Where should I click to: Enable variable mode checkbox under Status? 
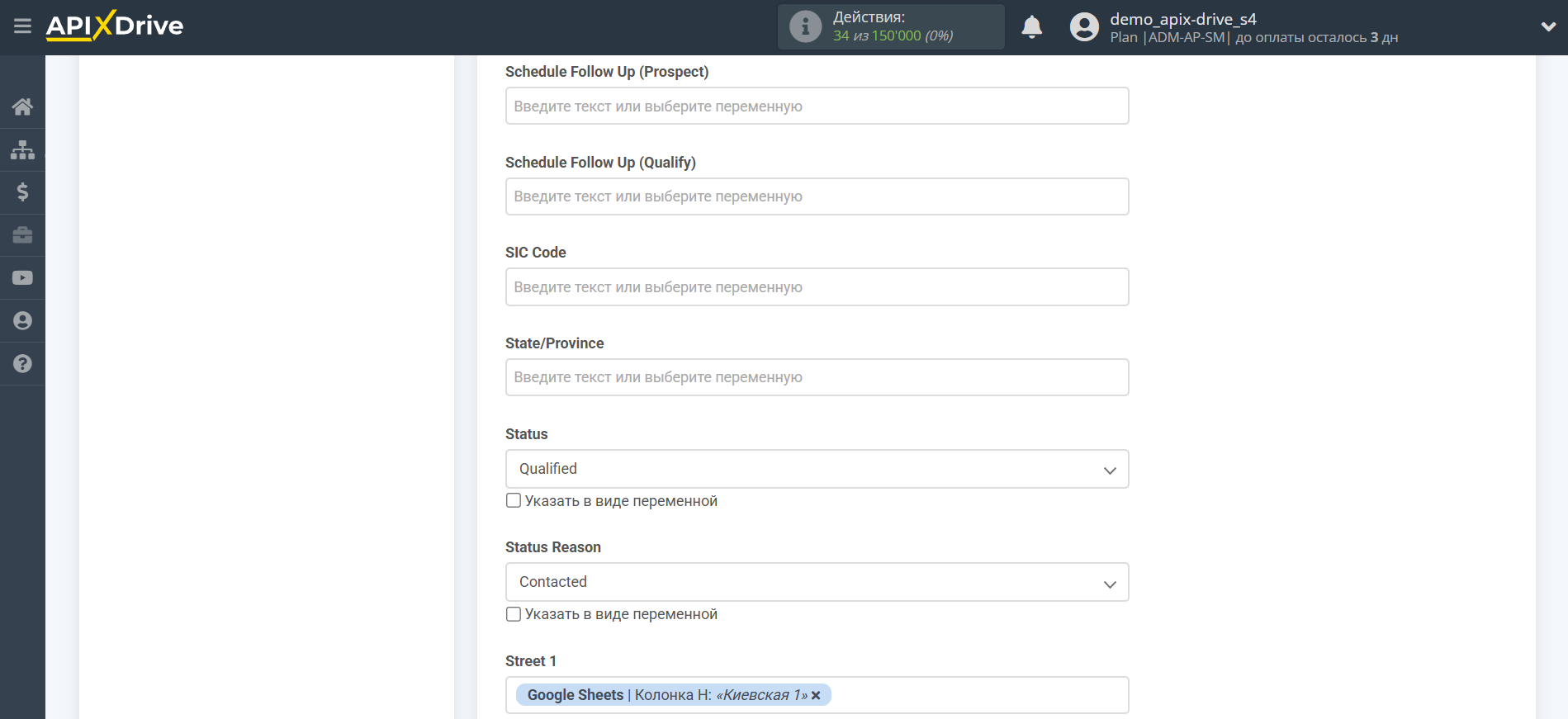[x=514, y=500]
